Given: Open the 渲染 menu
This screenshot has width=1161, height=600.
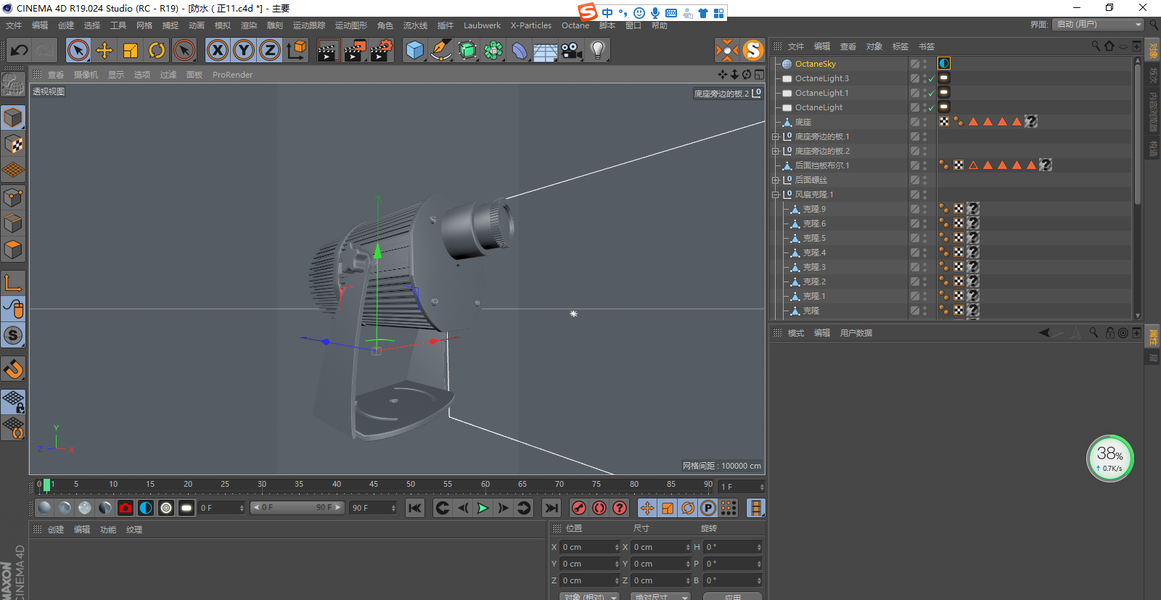Looking at the screenshot, I should click(248, 25).
